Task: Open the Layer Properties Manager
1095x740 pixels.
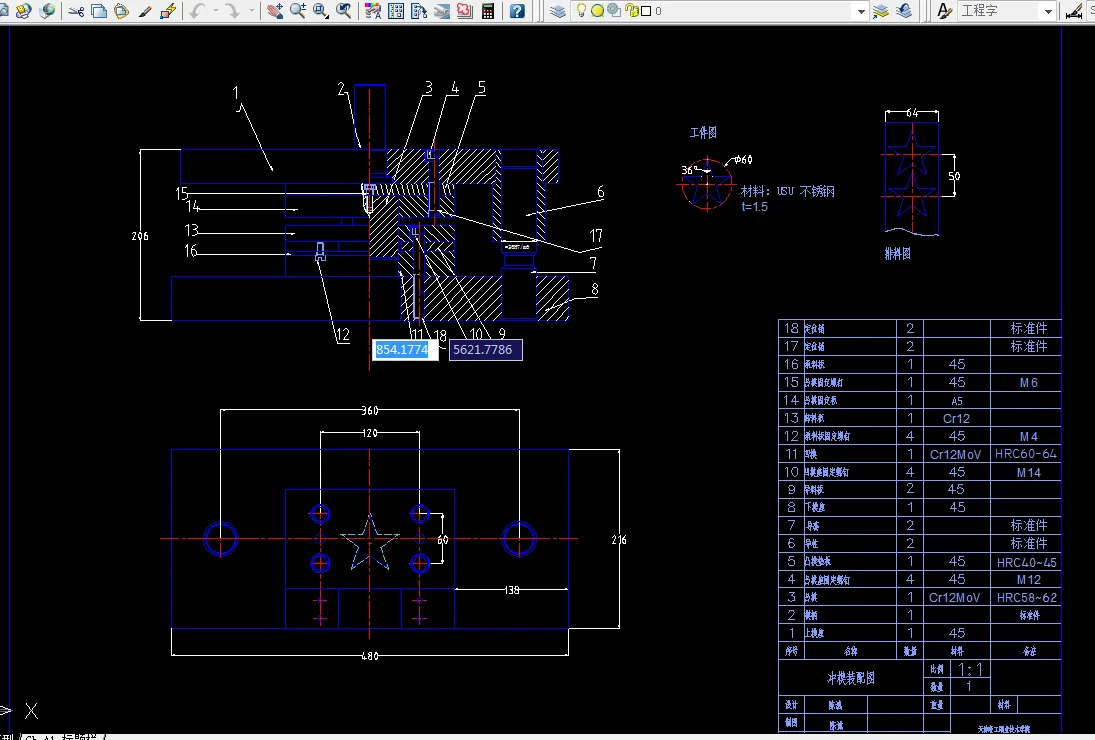Action: [557, 12]
